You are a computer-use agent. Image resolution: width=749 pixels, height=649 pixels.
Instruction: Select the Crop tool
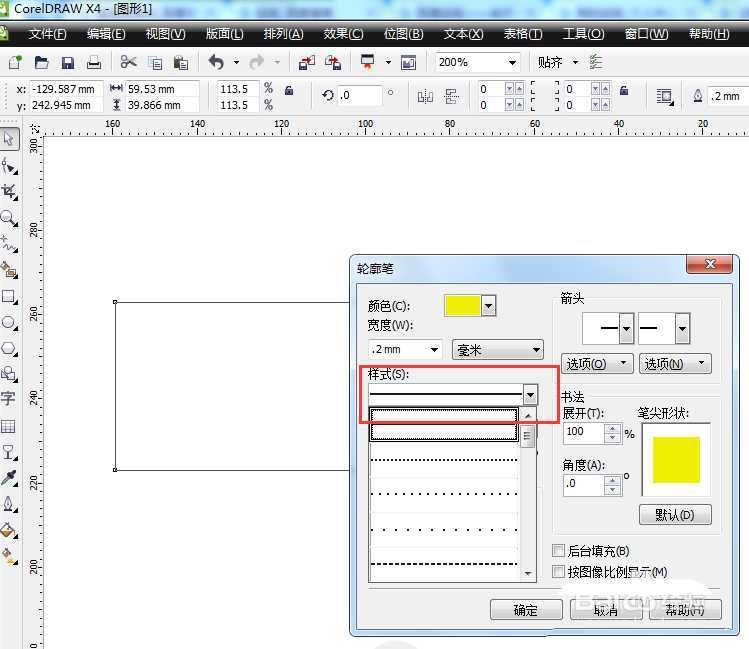click(x=9, y=191)
